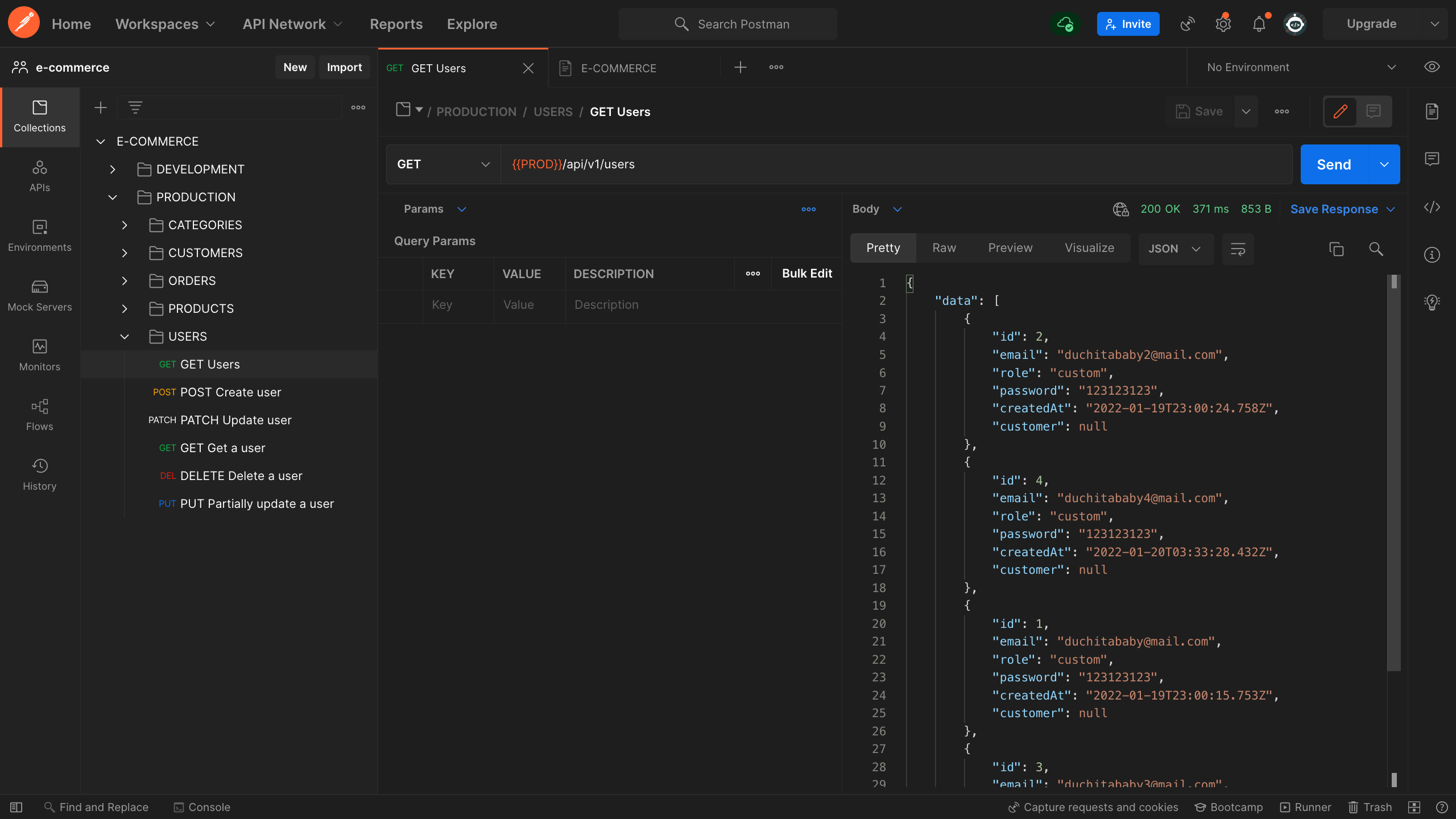The height and width of the screenshot is (819, 1456).
Task: Click the cloud sync status icon
Action: coord(1065,24)
